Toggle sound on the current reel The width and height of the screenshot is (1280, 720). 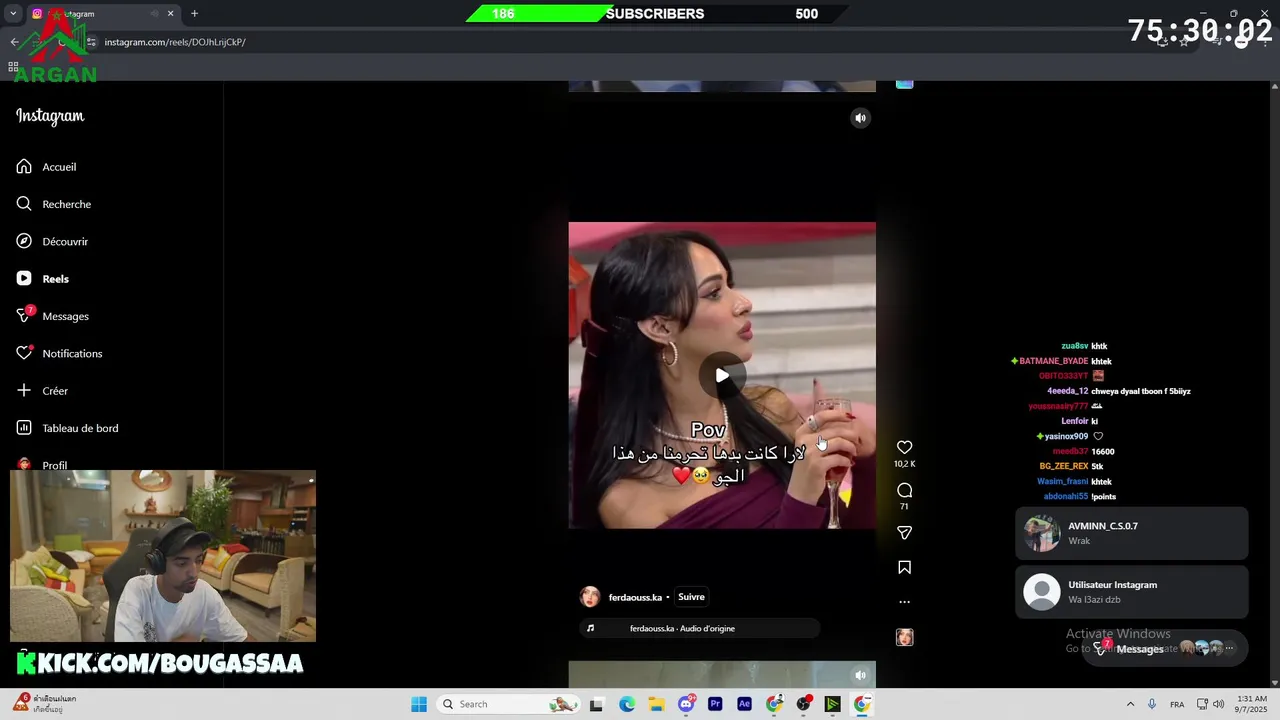pyautogui.click(x=860, y=118)
